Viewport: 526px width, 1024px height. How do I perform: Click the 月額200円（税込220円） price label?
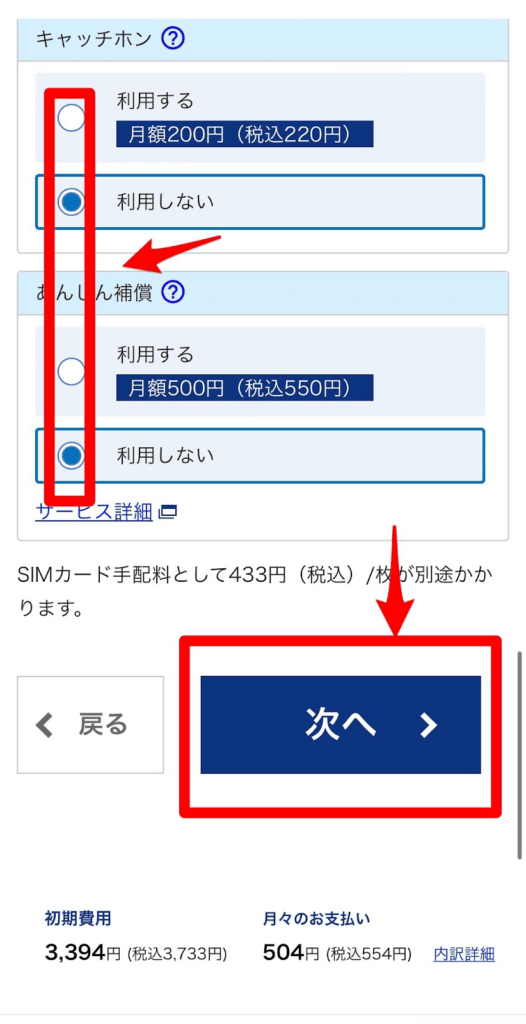coord(244,134)
